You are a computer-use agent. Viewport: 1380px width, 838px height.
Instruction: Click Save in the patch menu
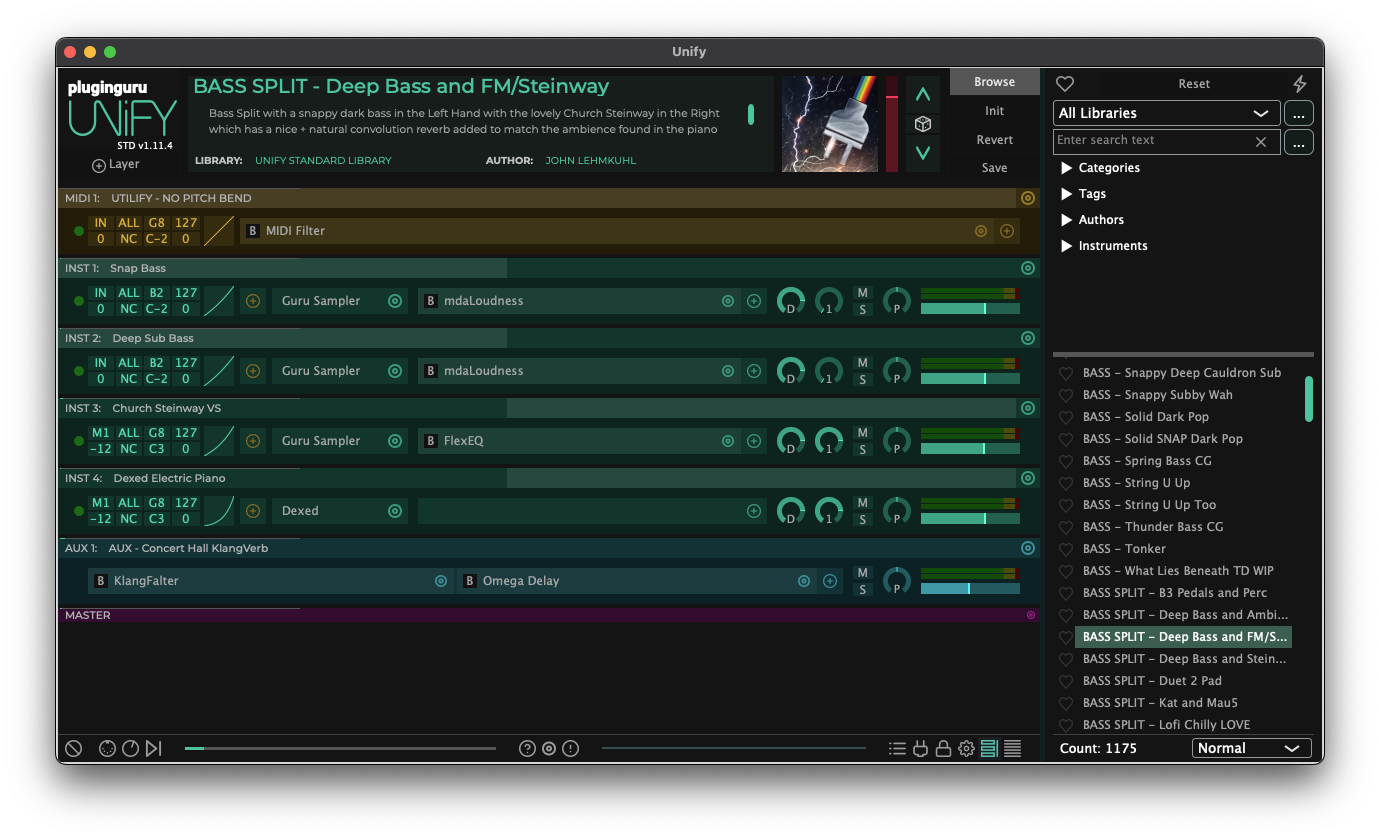[995, 168]
